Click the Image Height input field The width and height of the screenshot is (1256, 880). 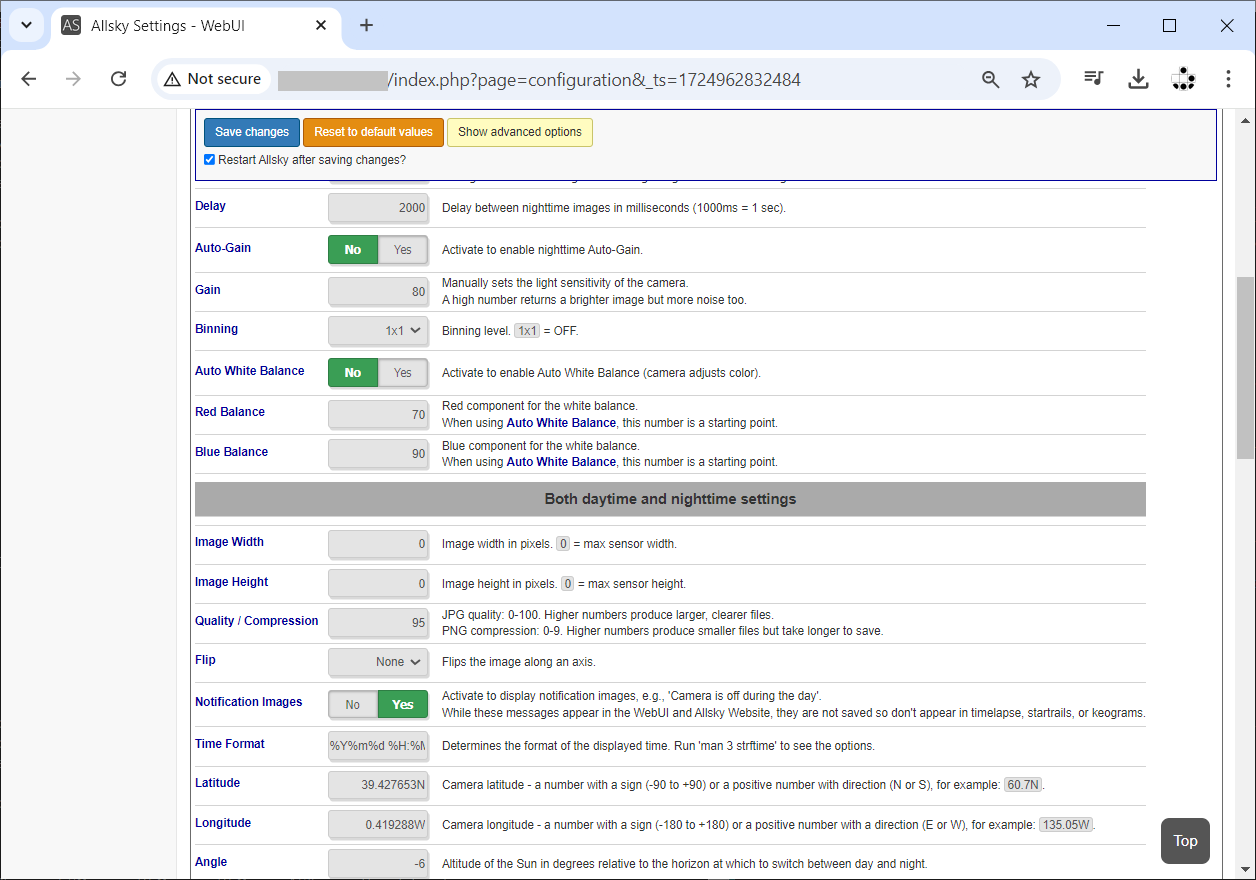(378, 584)
